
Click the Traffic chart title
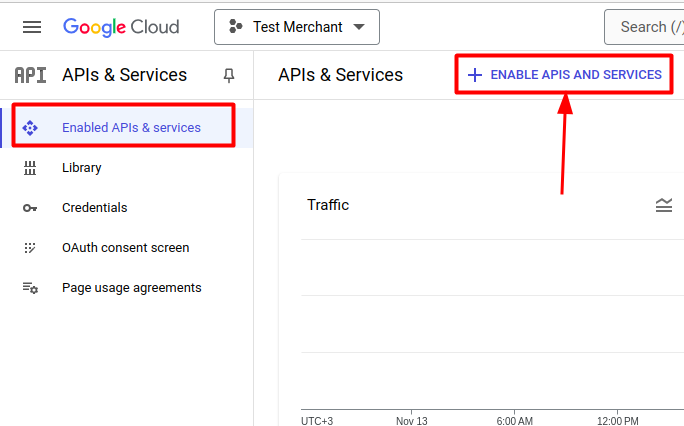coord(328,204)
